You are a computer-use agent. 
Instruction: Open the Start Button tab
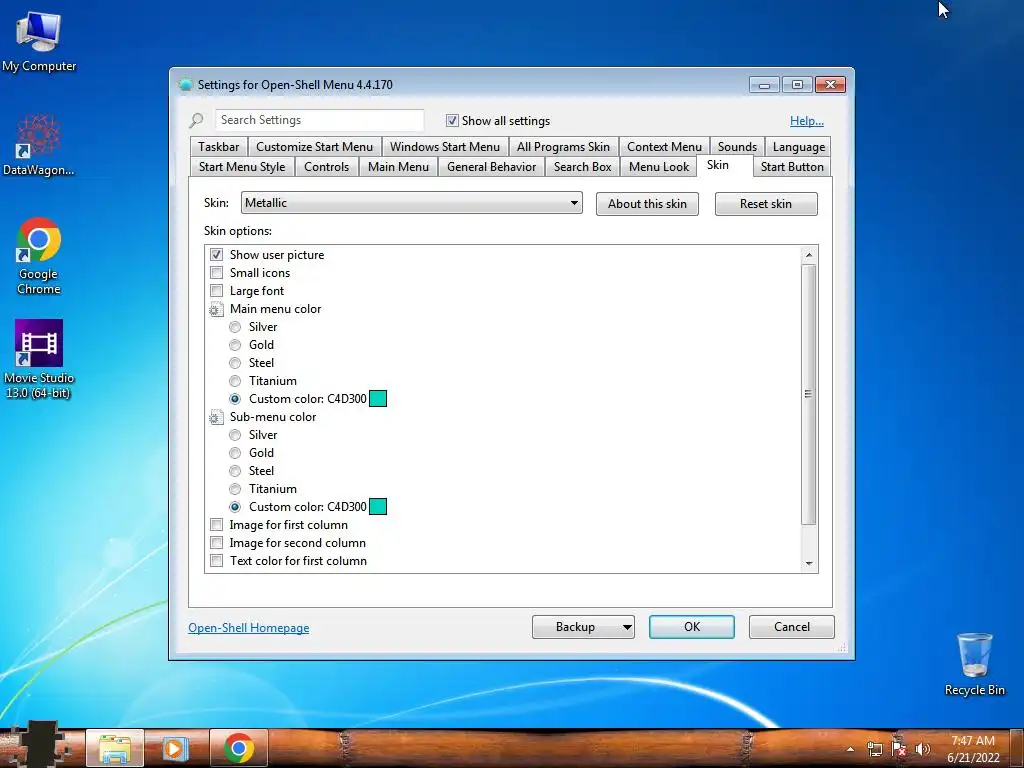pos(792,167)
